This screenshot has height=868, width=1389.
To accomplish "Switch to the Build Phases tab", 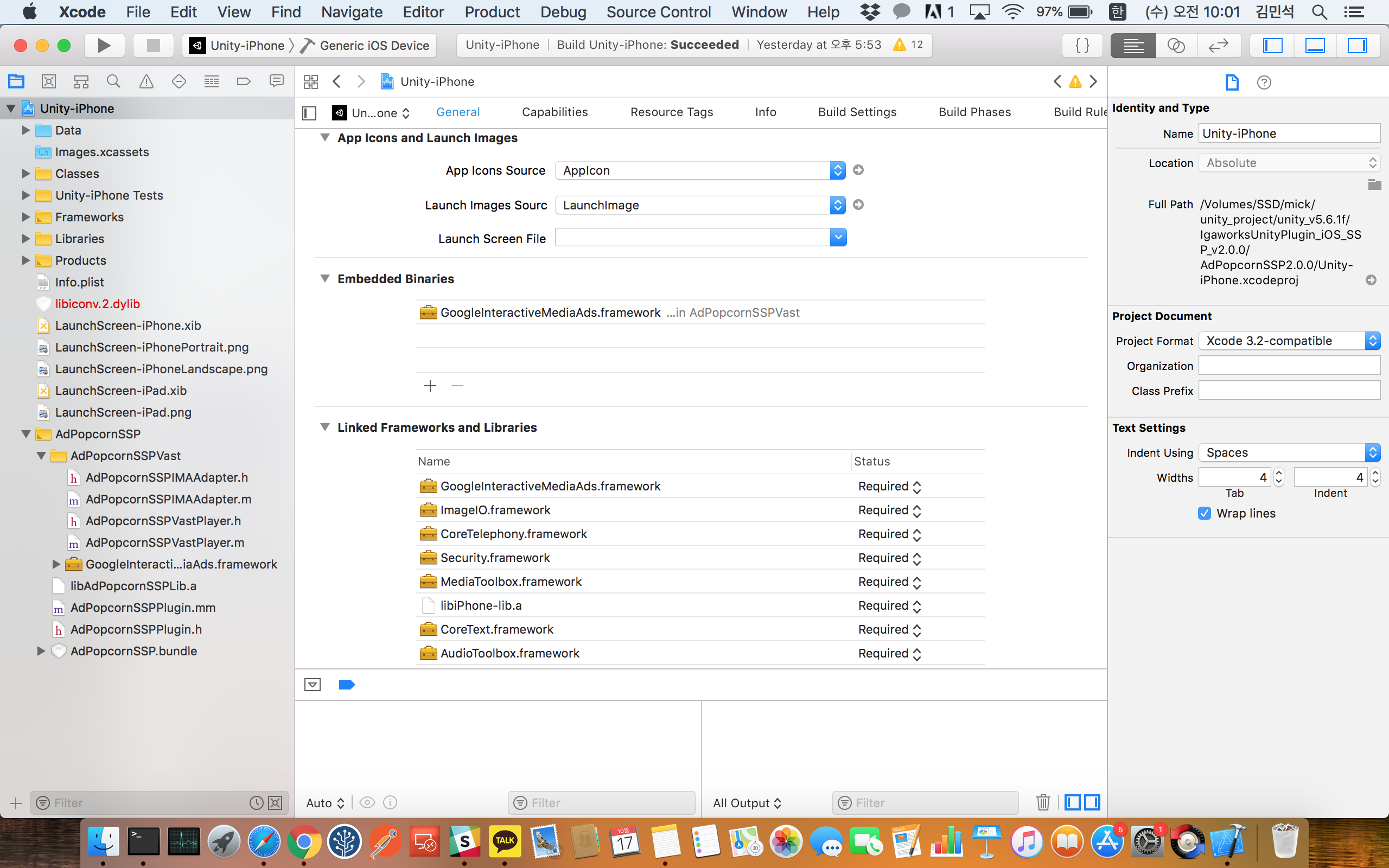I will click(974, 112).
